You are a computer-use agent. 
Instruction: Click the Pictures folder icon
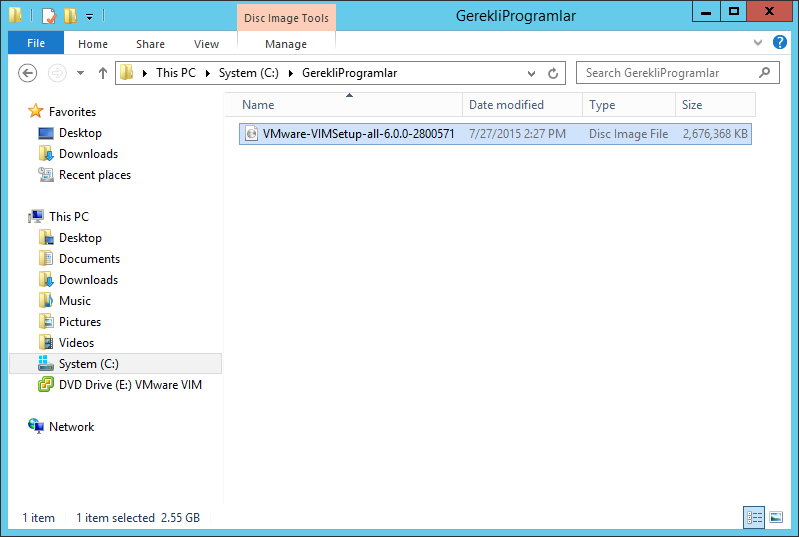point(46,321)
